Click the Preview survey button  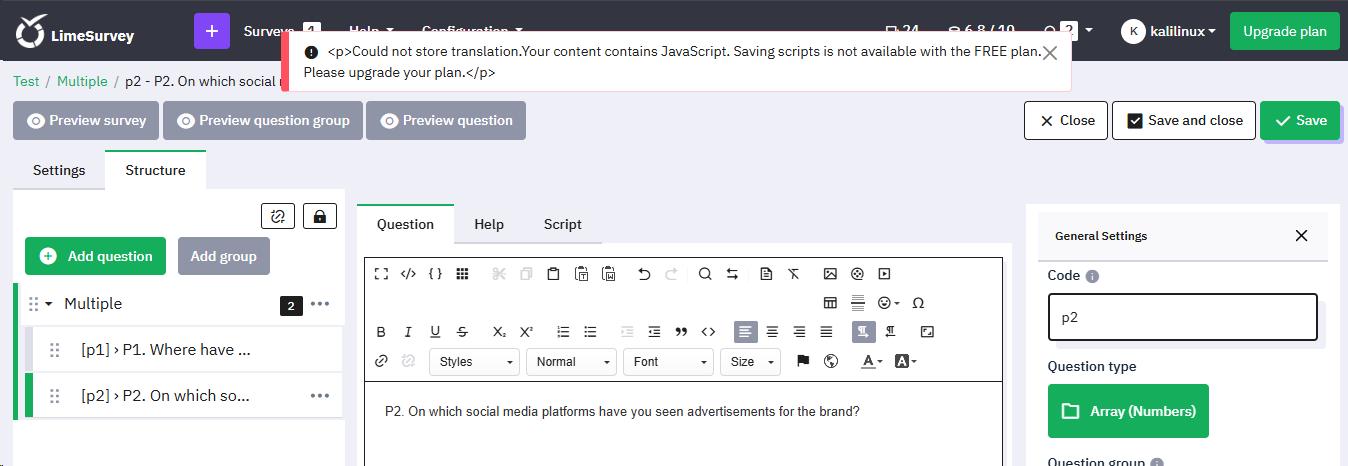point(86,120)
